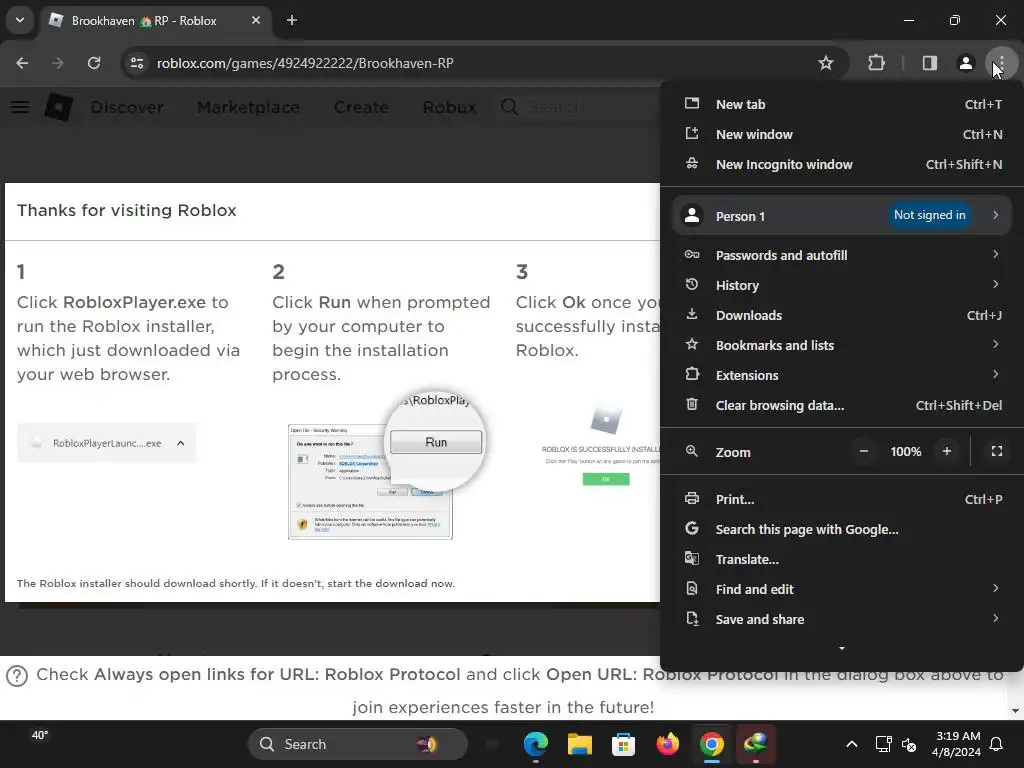
Task: Click the Roblox search field
Action: coord(580,107)
